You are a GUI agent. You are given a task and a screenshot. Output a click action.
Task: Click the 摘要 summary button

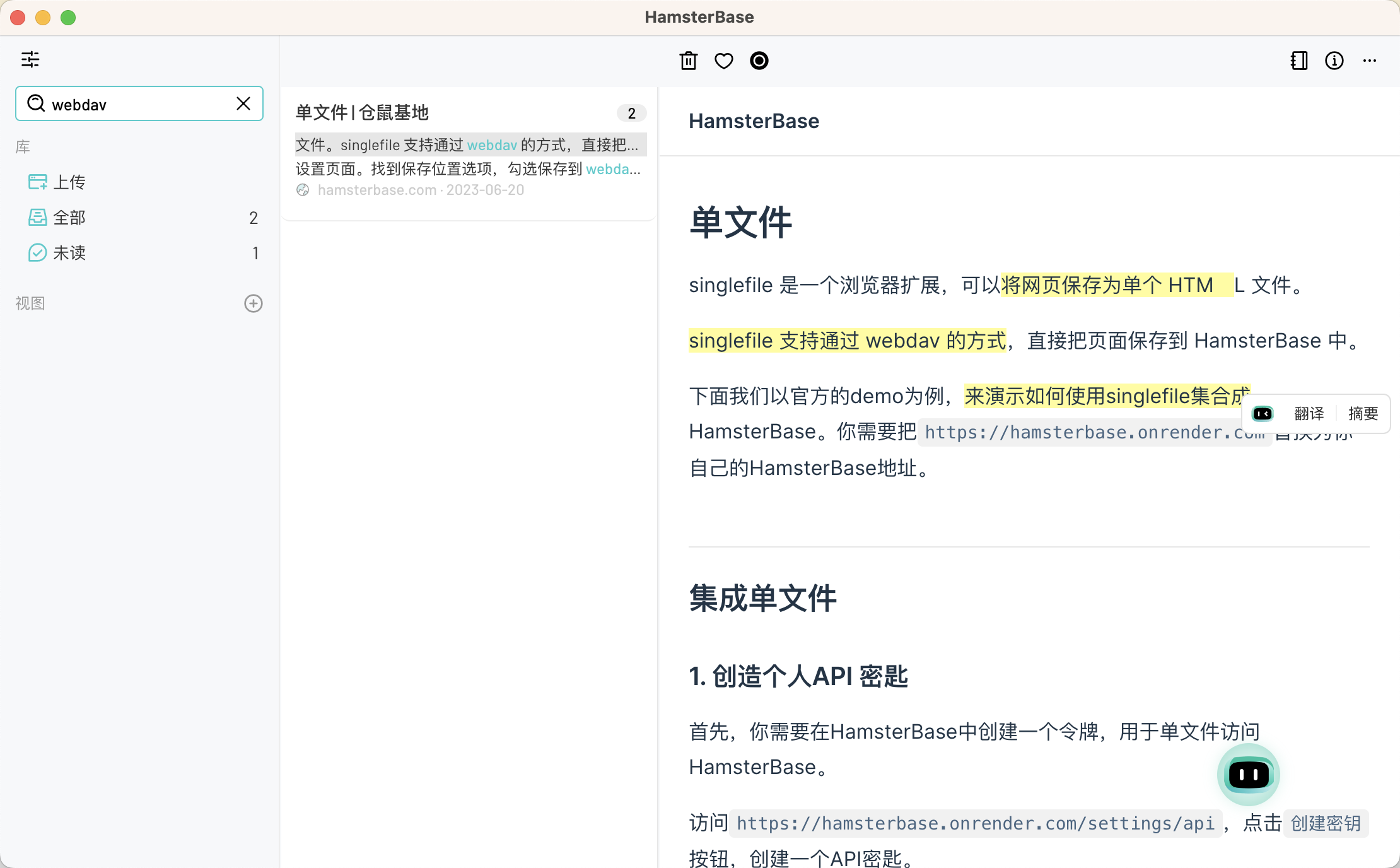click(x=1363, y=414)
